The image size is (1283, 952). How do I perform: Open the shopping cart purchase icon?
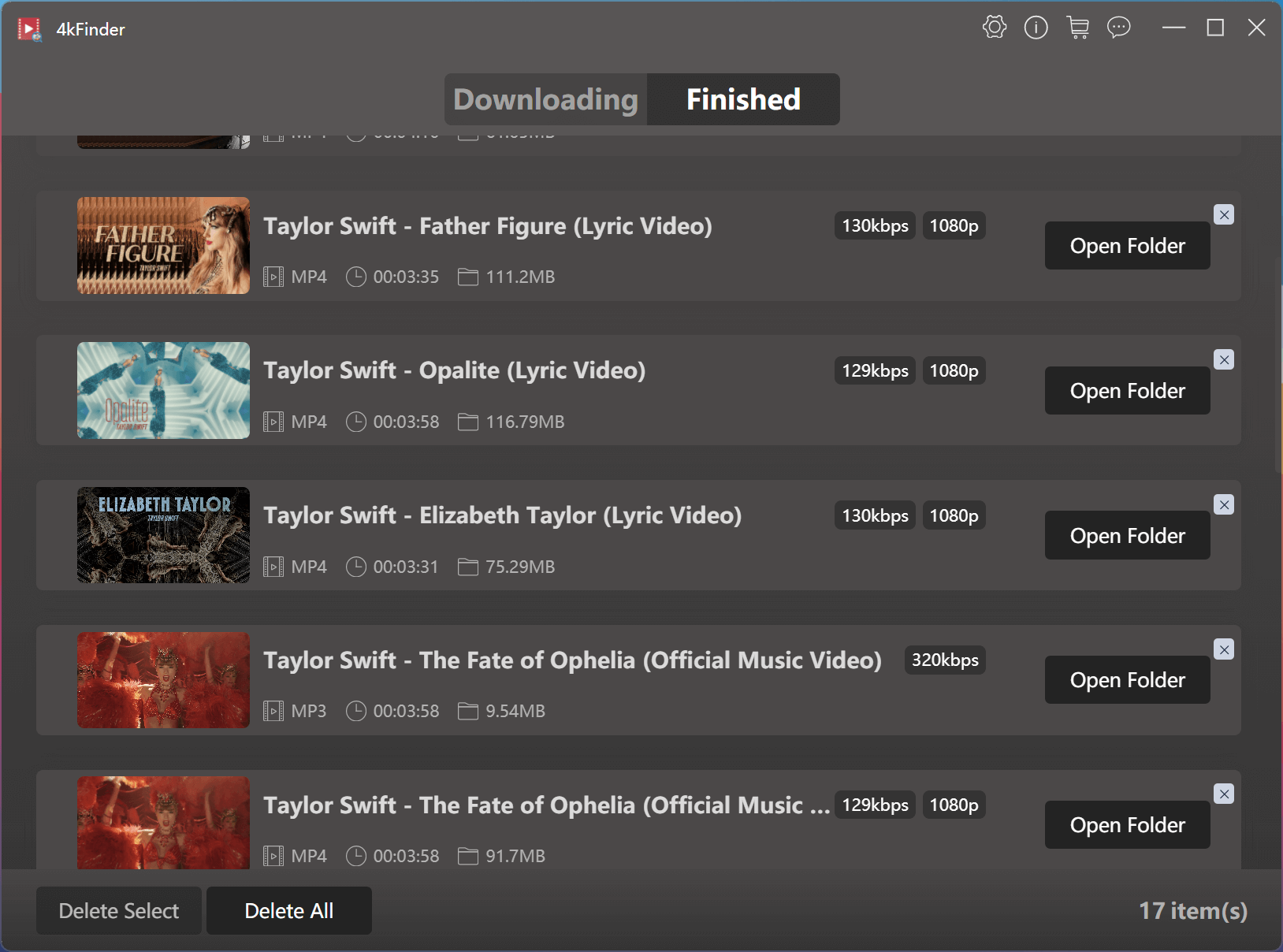(x=1077, y=27)
